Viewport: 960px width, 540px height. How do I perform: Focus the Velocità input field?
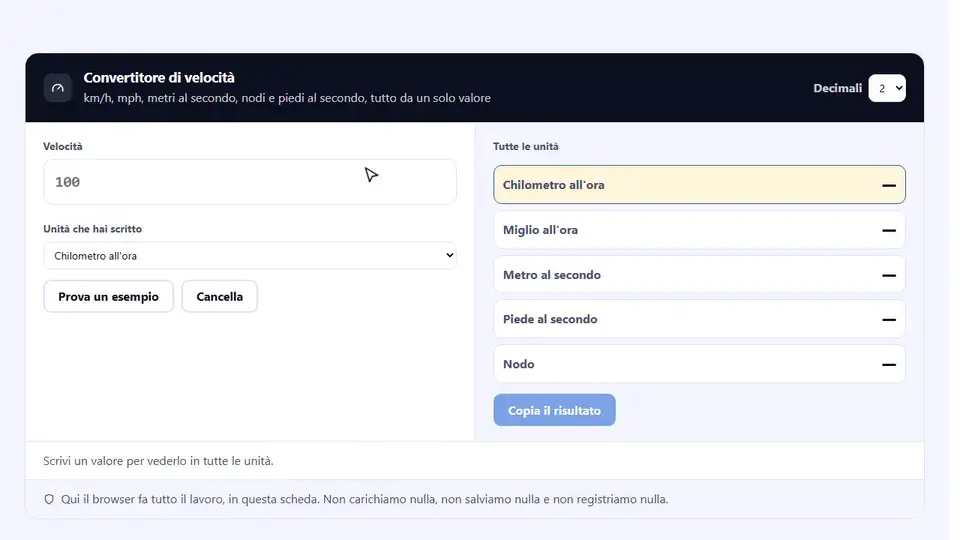coord(250,182)
